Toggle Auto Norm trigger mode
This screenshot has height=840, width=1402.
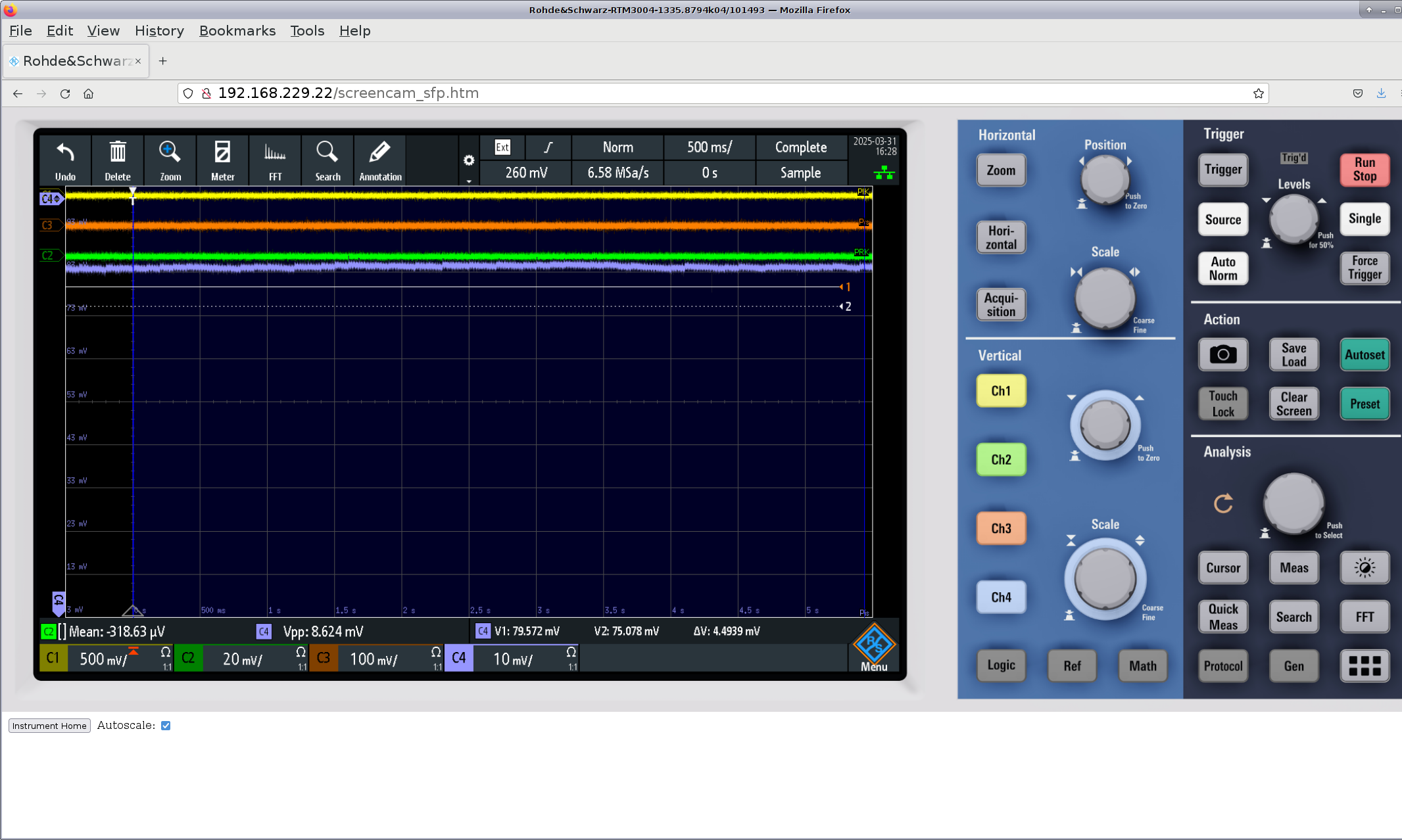point(1222,269)
